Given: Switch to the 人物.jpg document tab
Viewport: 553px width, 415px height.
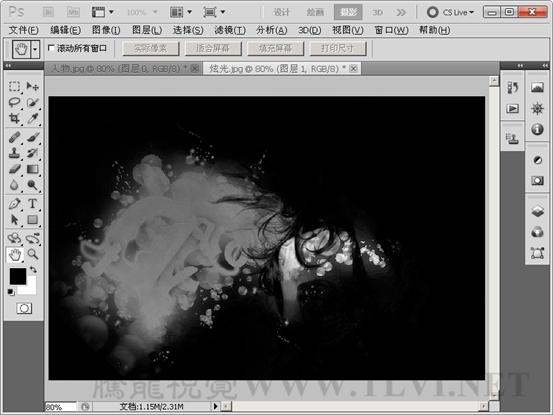Looking at the screenshot, I should (x=123, y=68).
